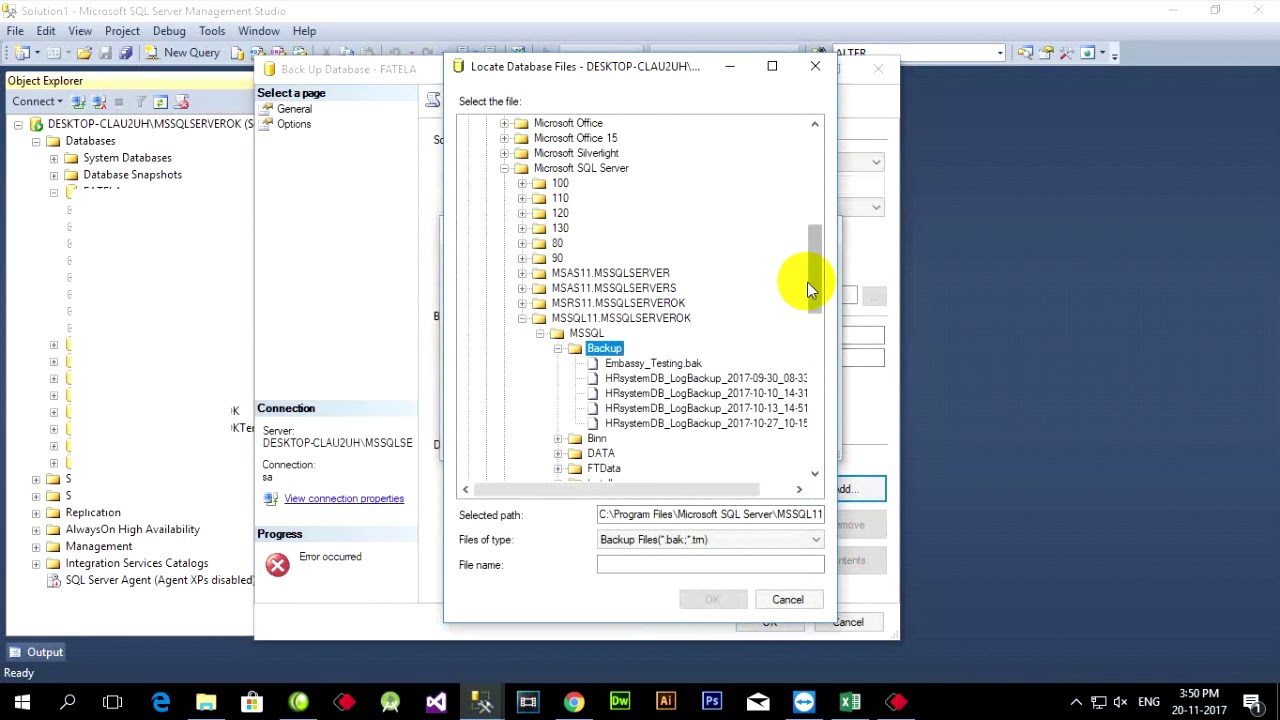Screen dimensions: 1280x720
Task: Open the Files of type dropdown
Action: click(816, 540)
